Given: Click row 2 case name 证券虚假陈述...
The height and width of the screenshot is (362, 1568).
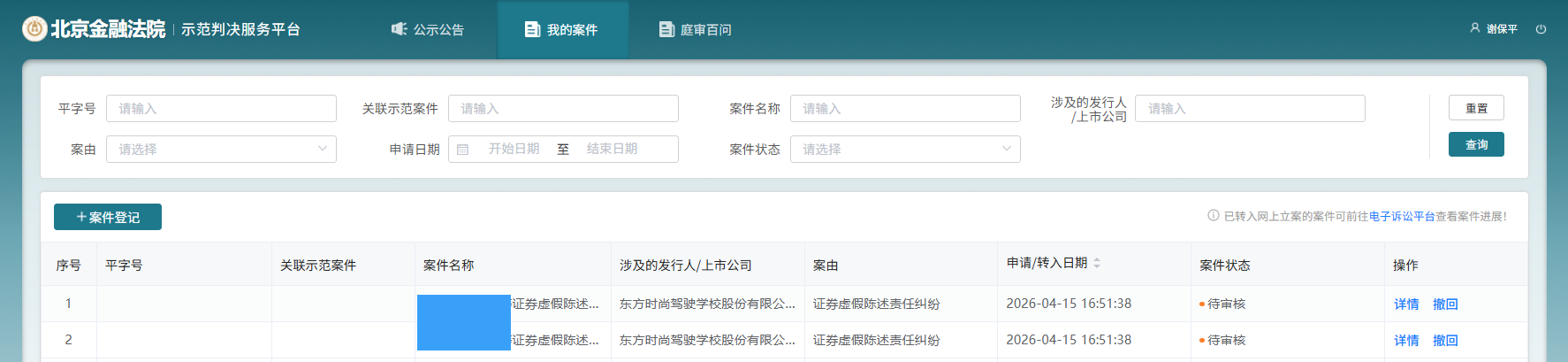Looking at the screenshot, I should click(x=555, y=341).
